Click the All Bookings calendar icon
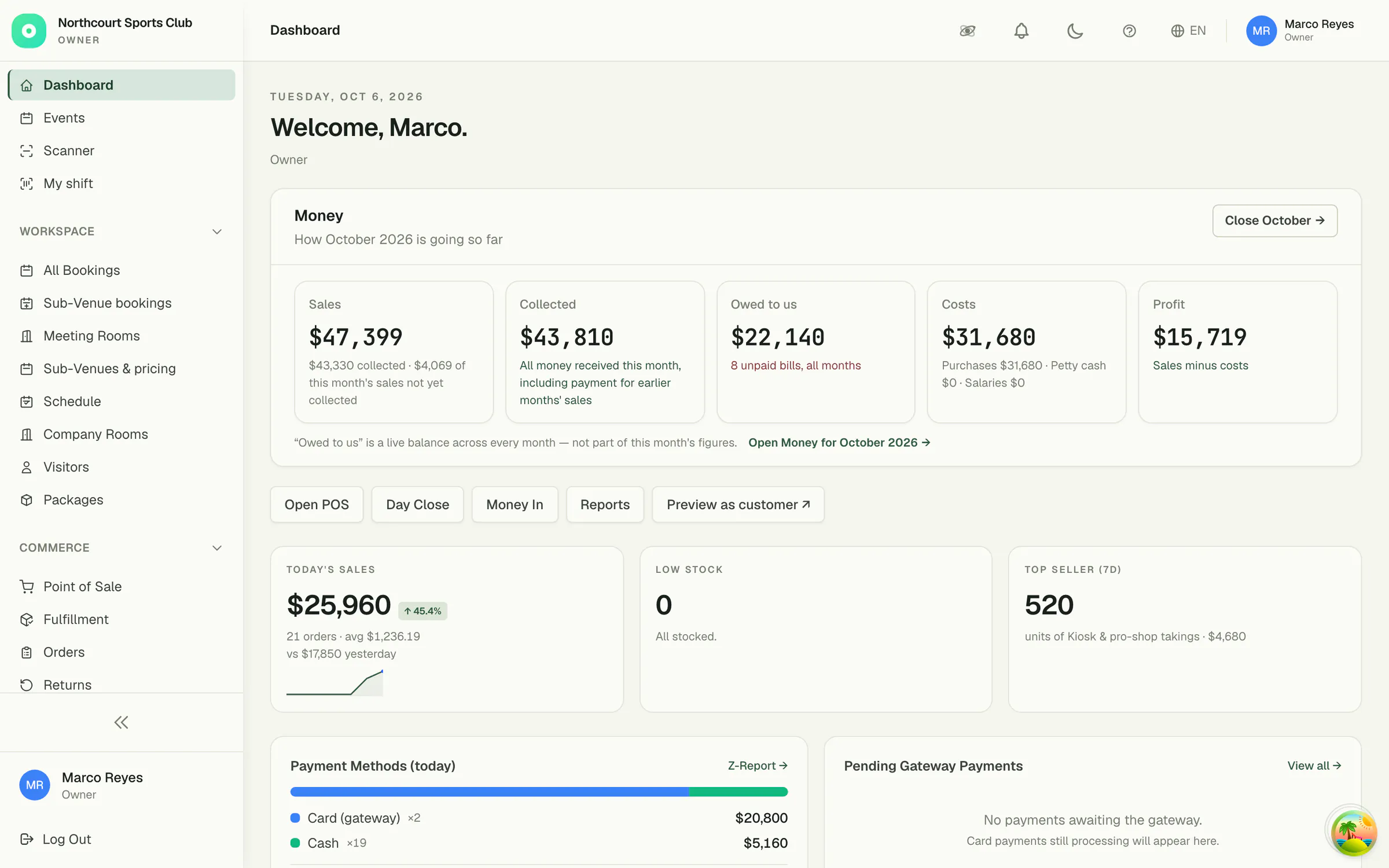 point(27,270)
